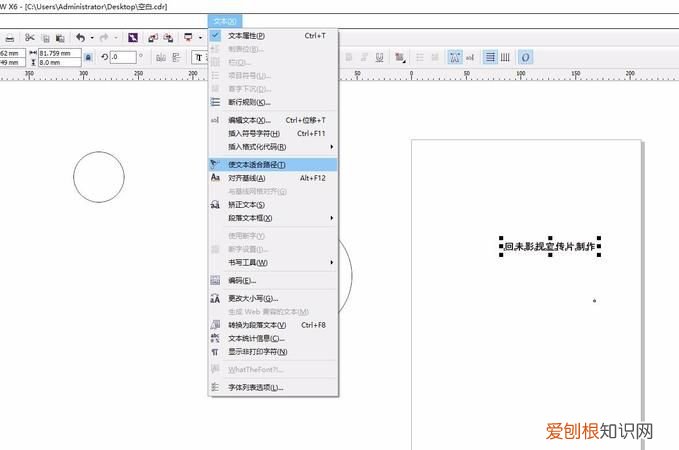This screenshot has width=679, height=450.
Task: Click the Export icon in the toolbar
Action: 168,38
